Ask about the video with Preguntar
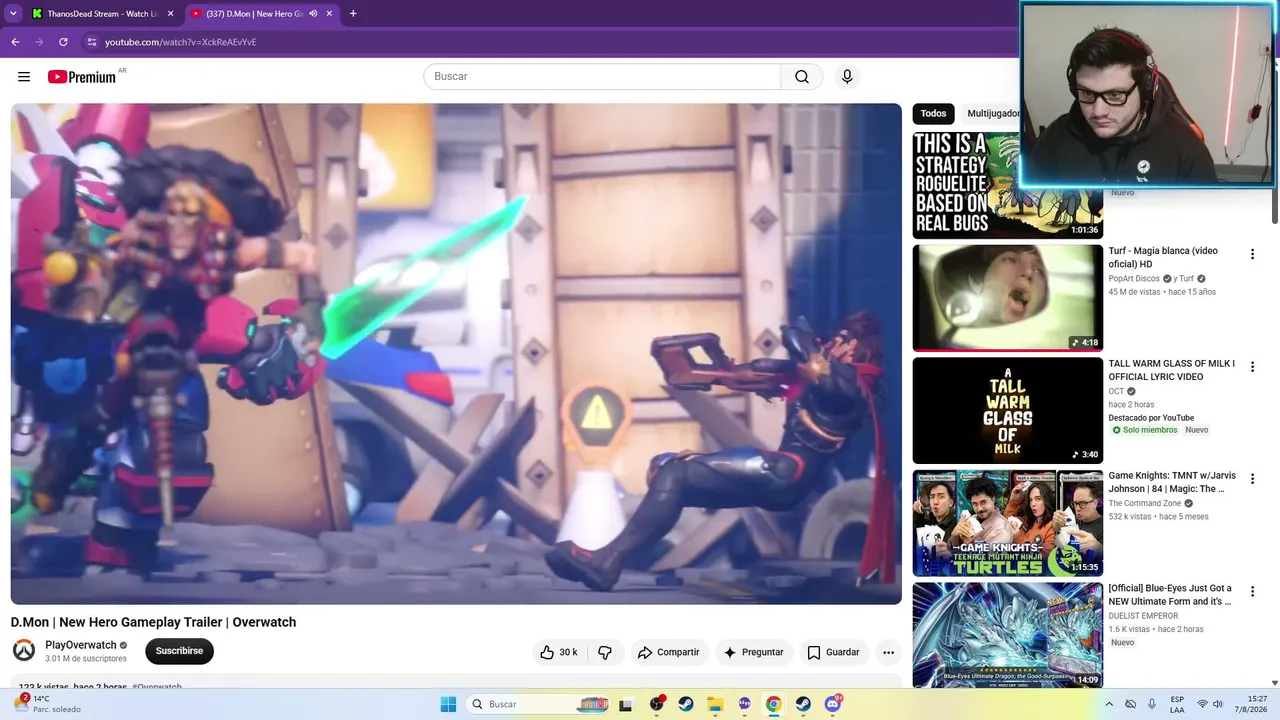Image resolution: width=1280 pixels, height=720 pixels. (754, 652)
